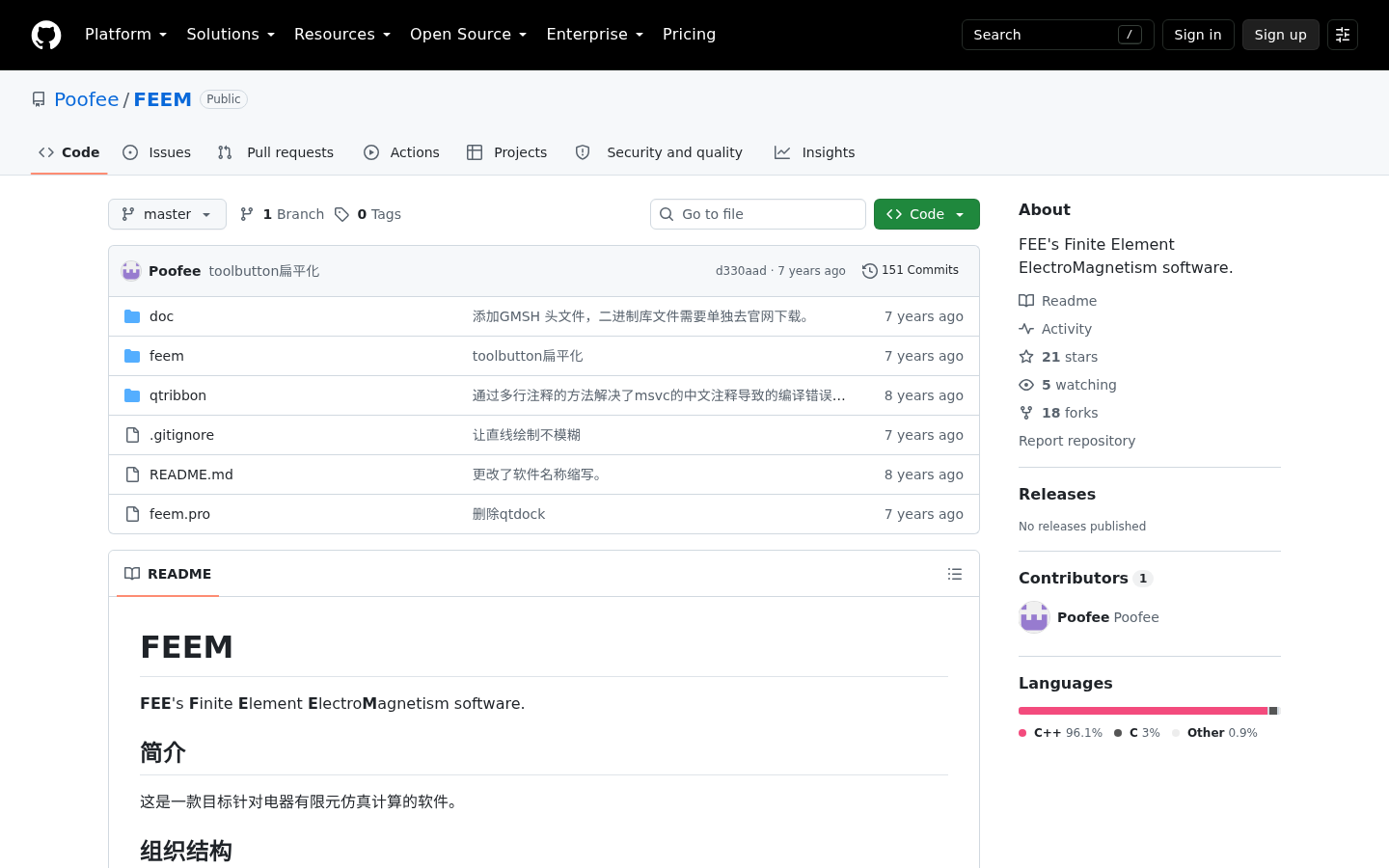
Task: Open the qtribbon folder name
Action: click(177, 395)
